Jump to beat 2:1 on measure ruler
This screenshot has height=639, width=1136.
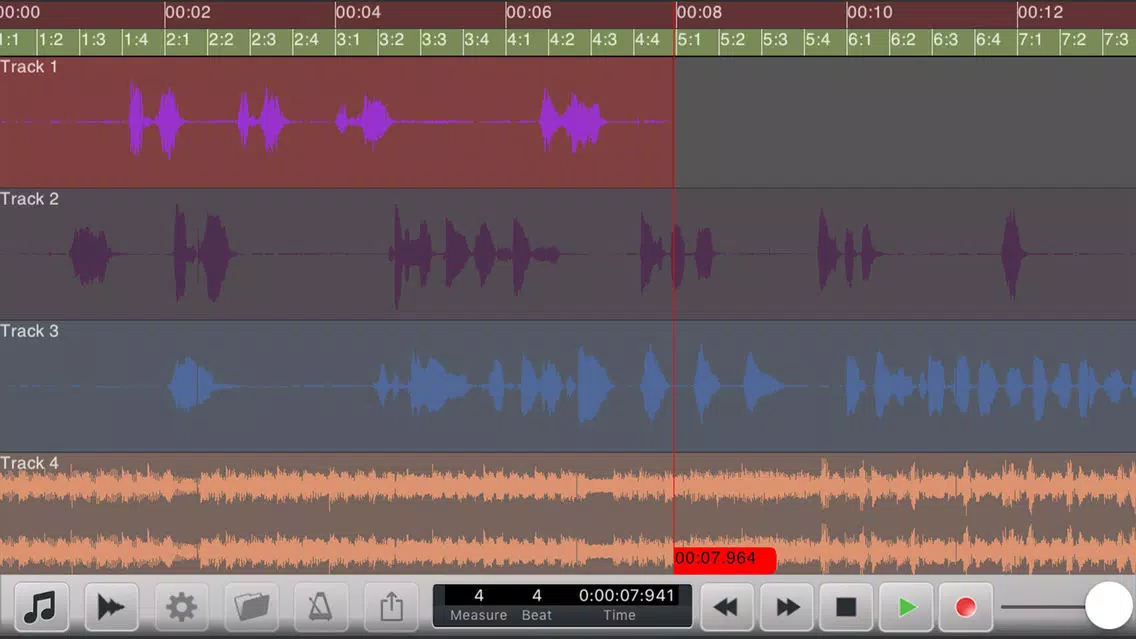pyautogui.click(x=178, y=40)
